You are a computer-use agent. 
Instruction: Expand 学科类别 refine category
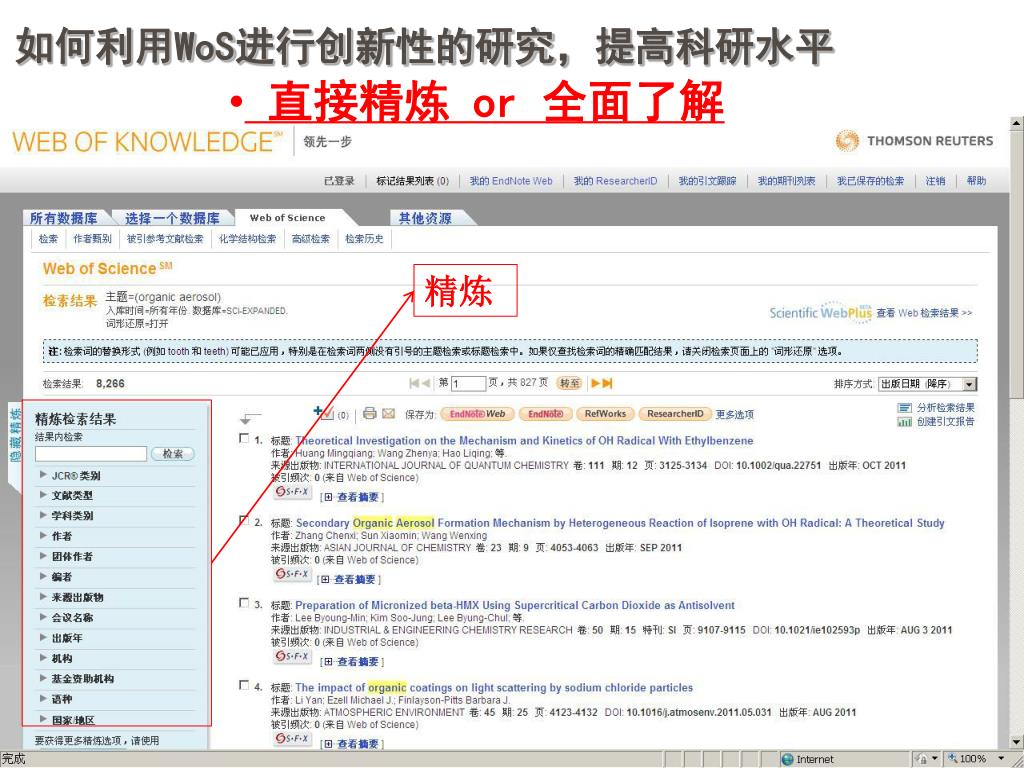point(43,515)
